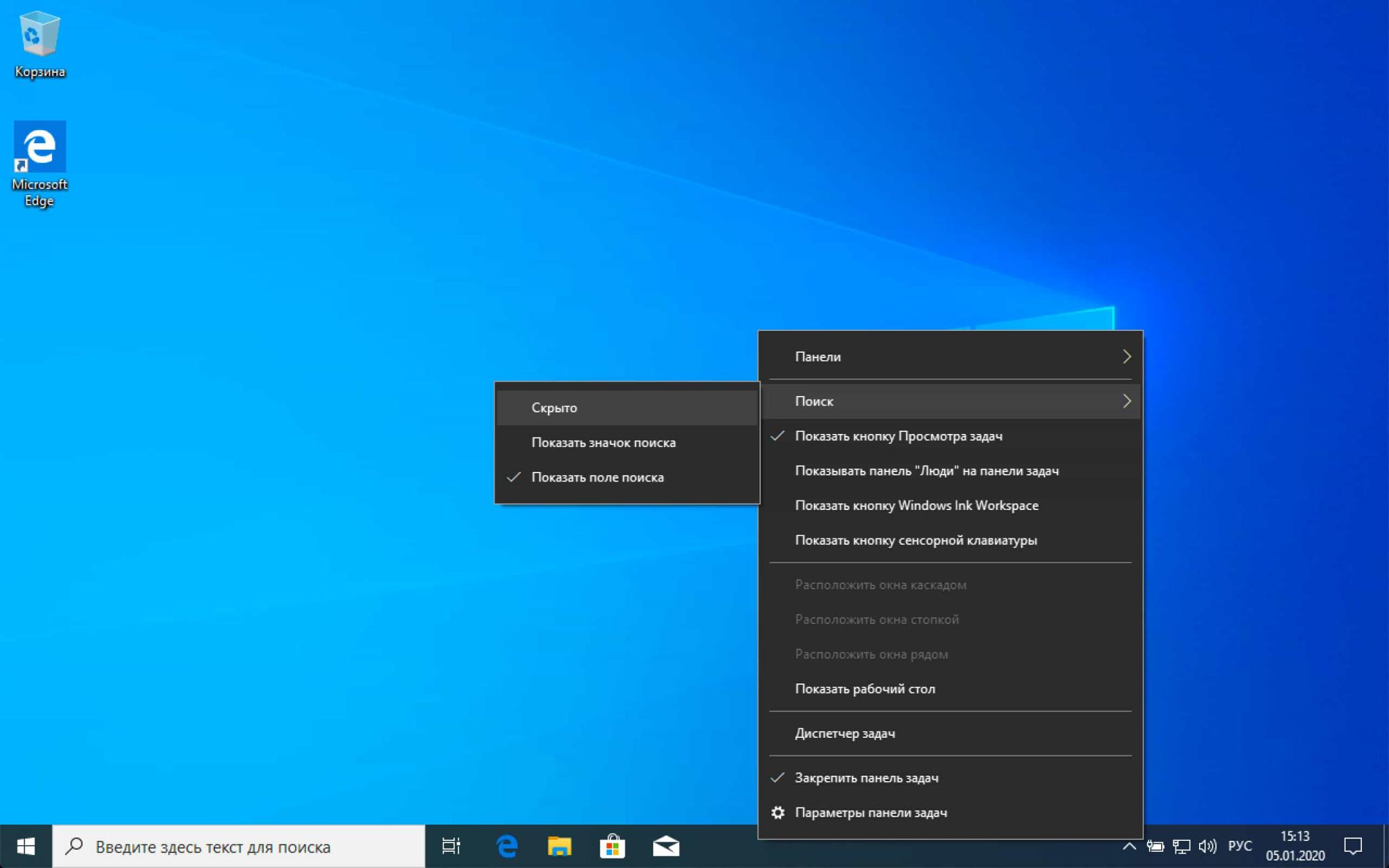Viewport: 1389px width, 868px height.
Task: Toggle 'Закрепить панель задач' pin taskbar option
Action: [867, 778]
